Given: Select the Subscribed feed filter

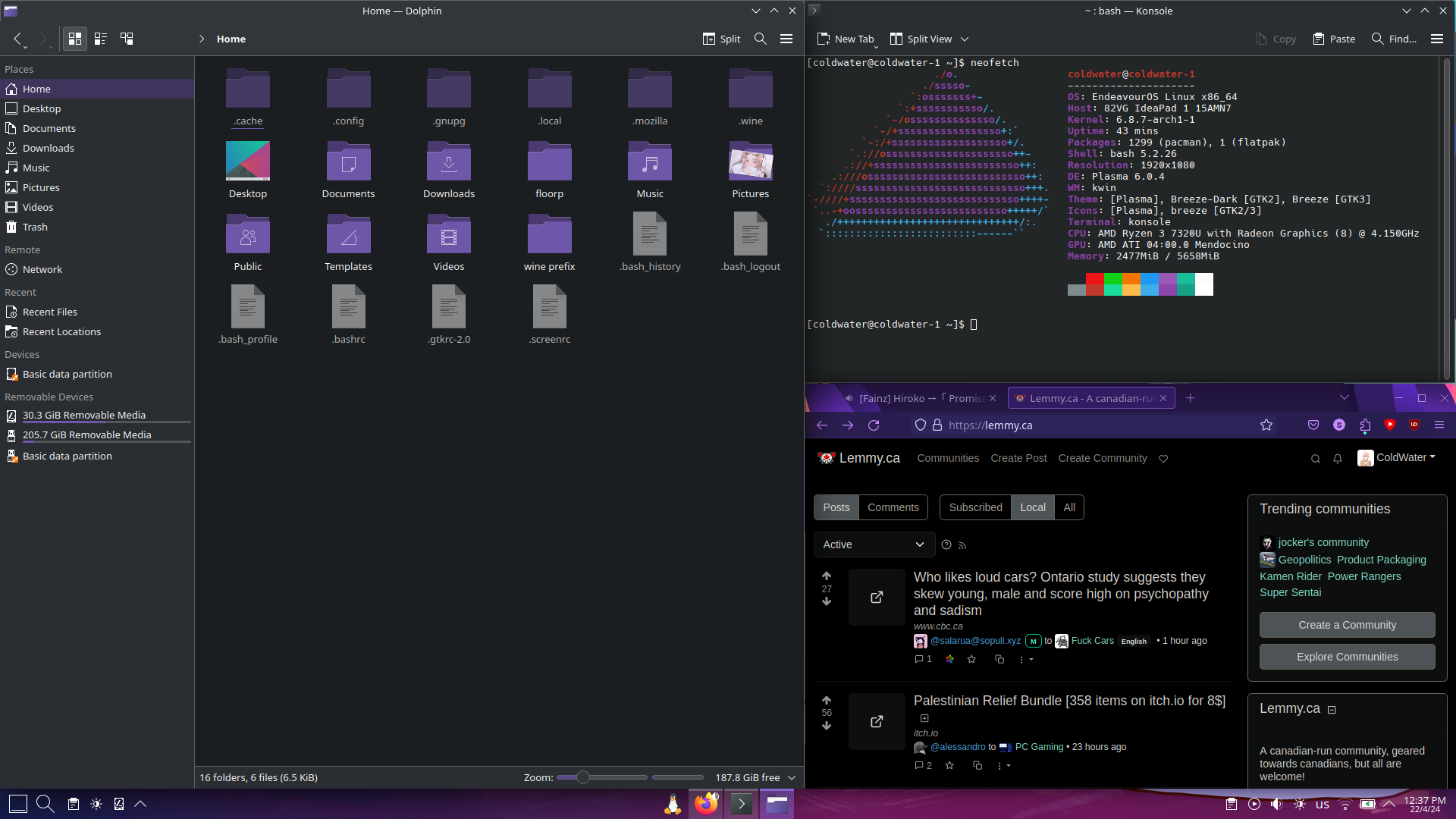Looking at the screenshot, I should 975,507.
